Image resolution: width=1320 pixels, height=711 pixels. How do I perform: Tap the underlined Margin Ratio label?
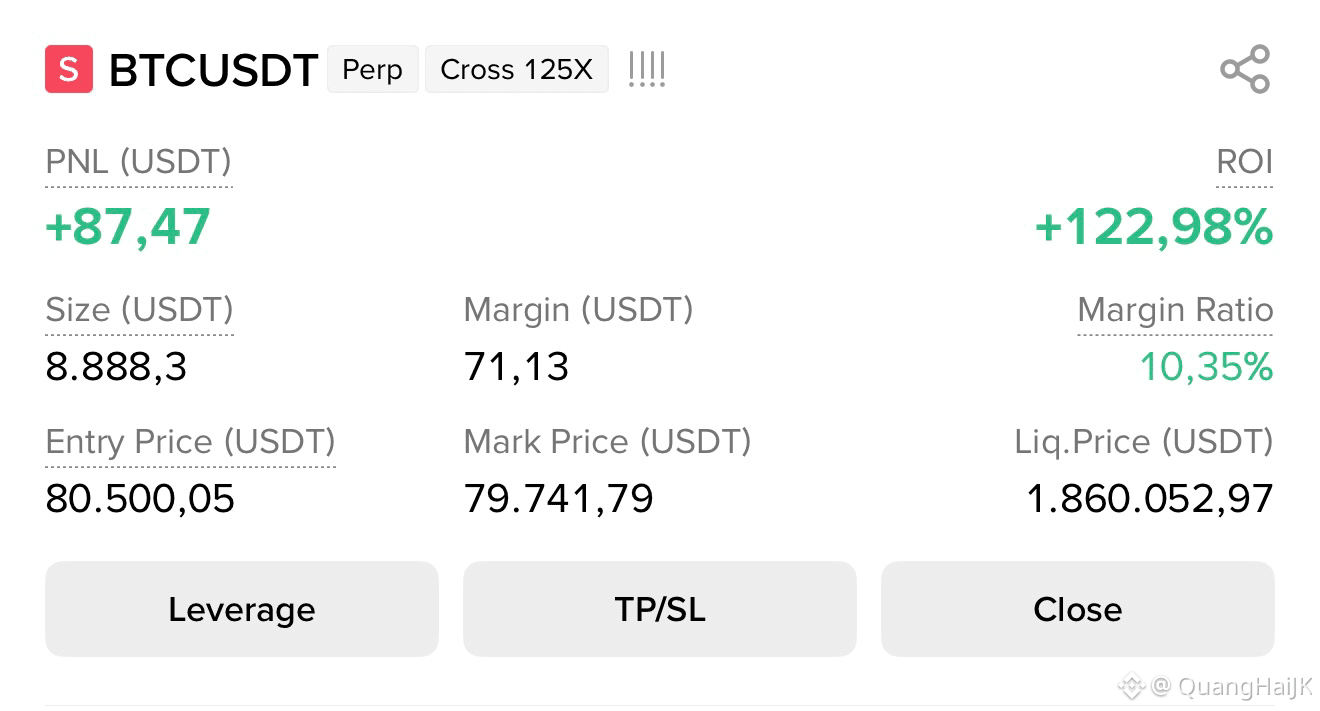point(1175,310)
